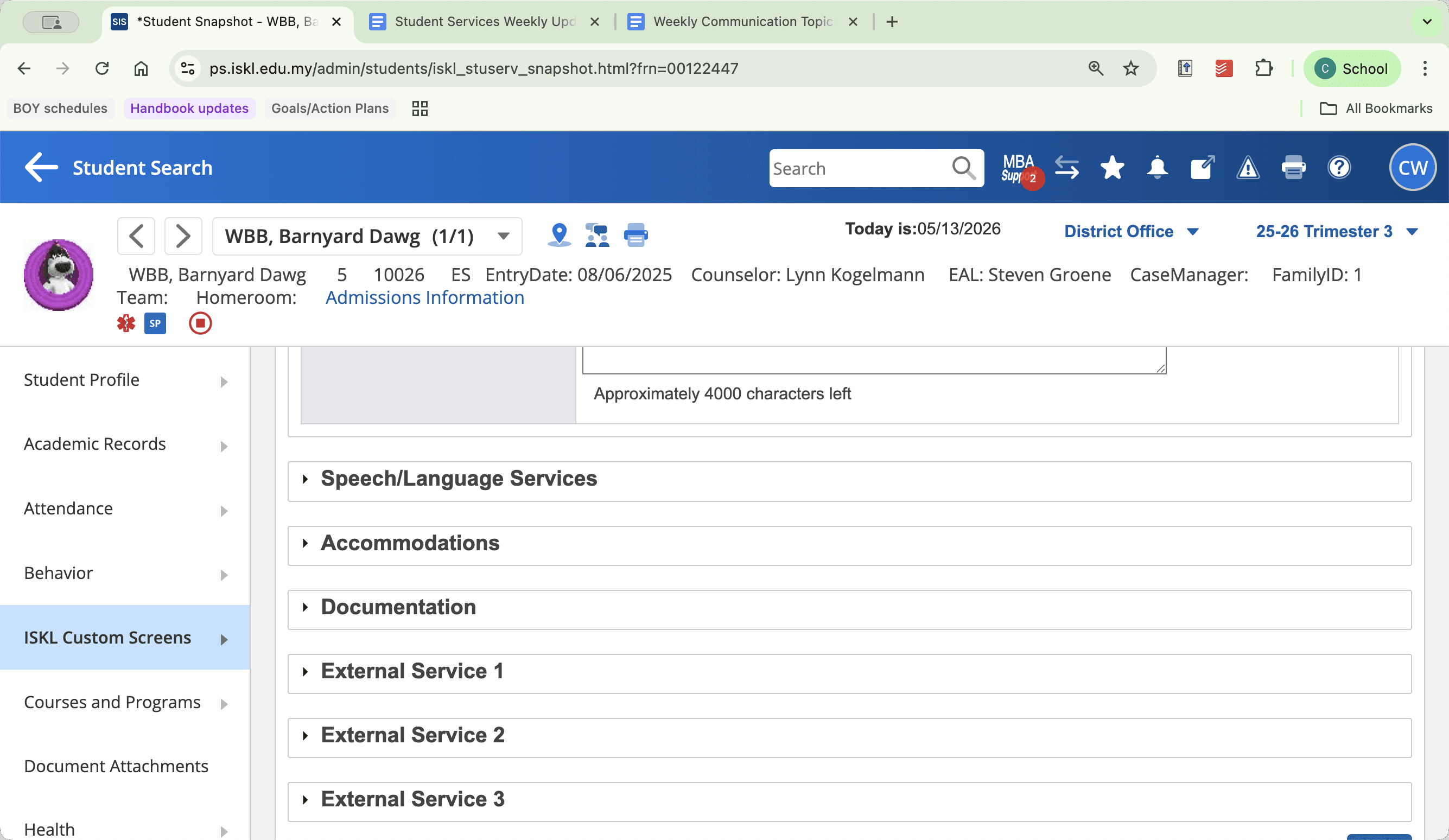Viewport: 1449px width, 840px height.
Task: Go to previous student arrow
Action: [136, 236]
